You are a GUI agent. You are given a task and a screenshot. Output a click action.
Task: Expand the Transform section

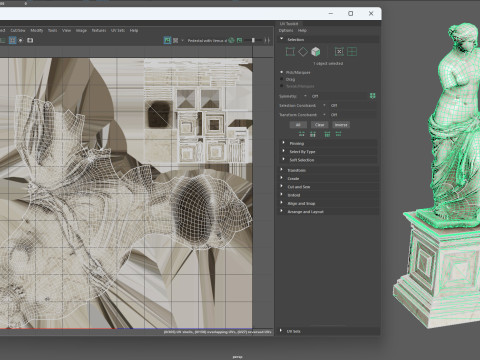[329, 170]
